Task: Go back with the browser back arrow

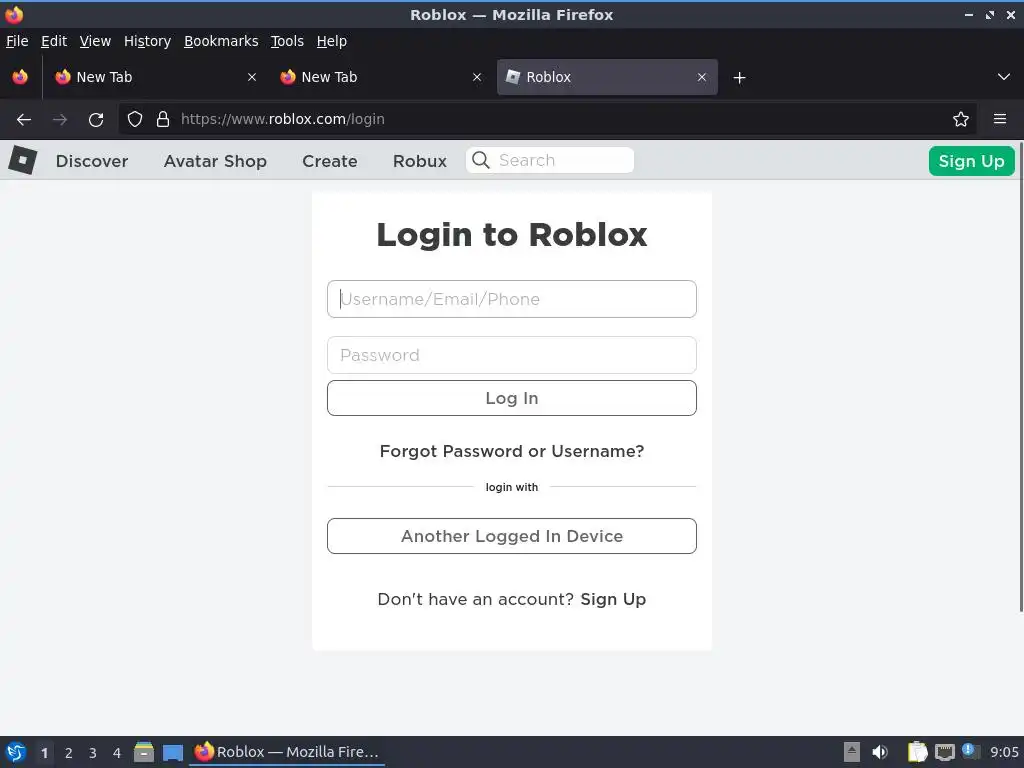Action: coord(24,120)
